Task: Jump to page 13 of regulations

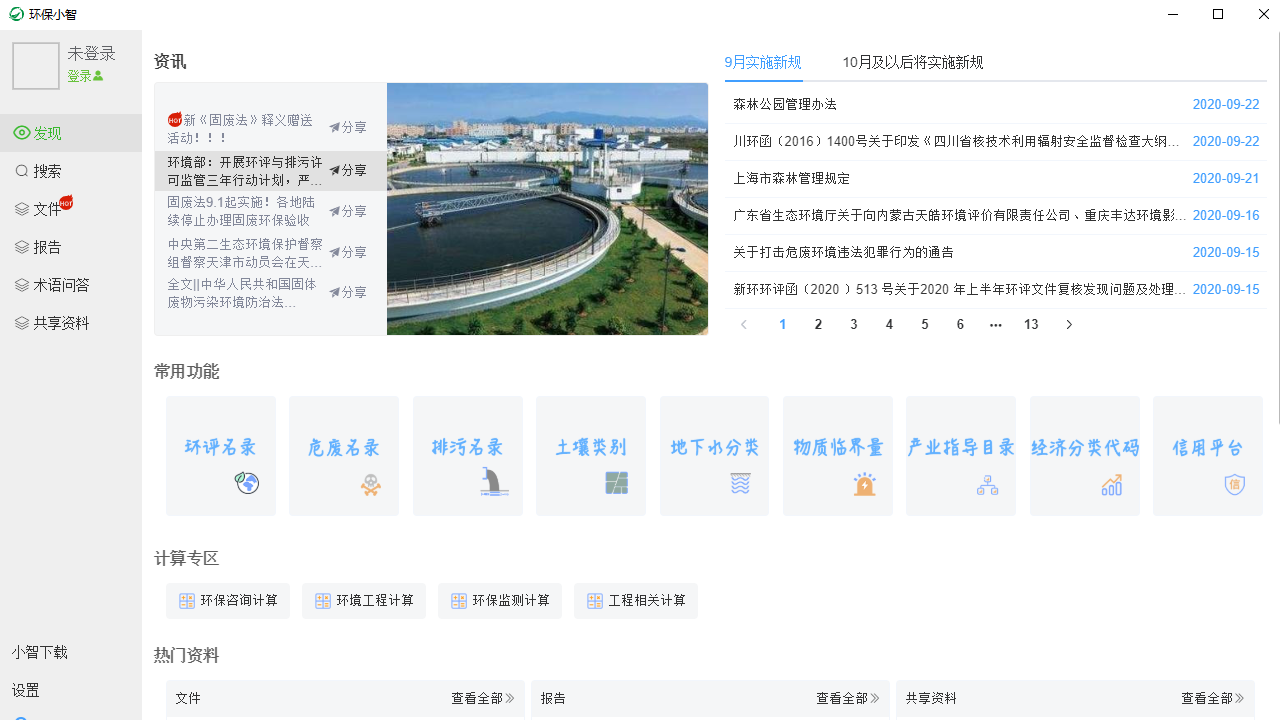Action: click(x=1031, y=324)
